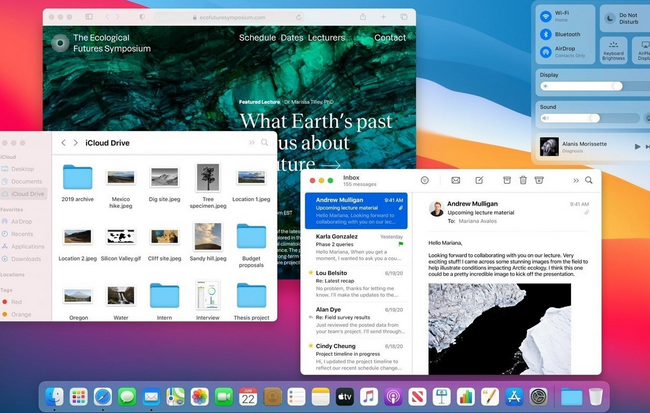Open System Preferences from the Dock
The height and width of the screenshot is (413, 650).
coord(538,397)
